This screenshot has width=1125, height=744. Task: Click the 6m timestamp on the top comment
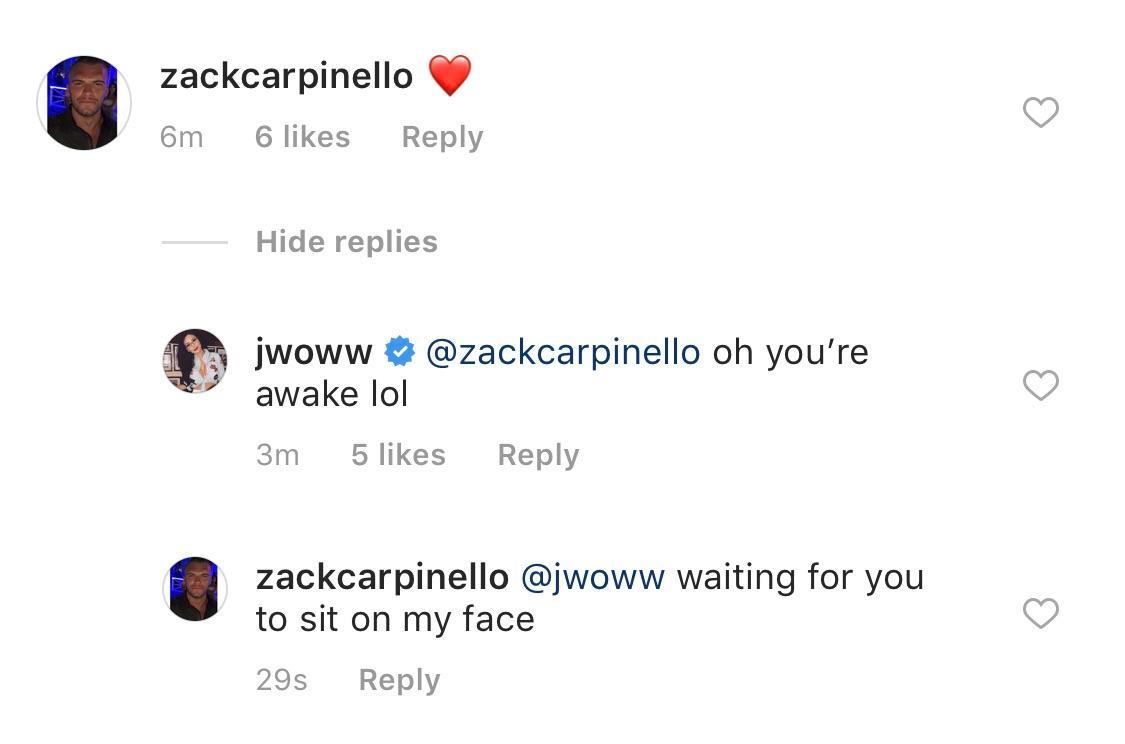click(x=181, y=137)
